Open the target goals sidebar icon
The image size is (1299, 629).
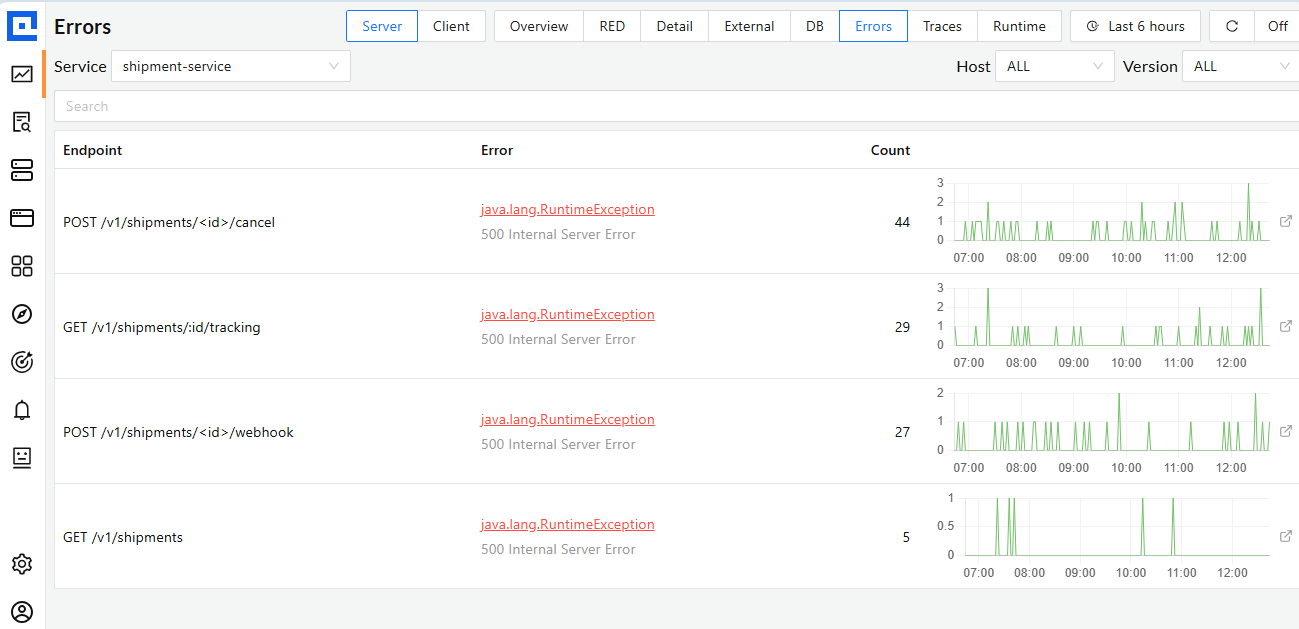point(22,362)
